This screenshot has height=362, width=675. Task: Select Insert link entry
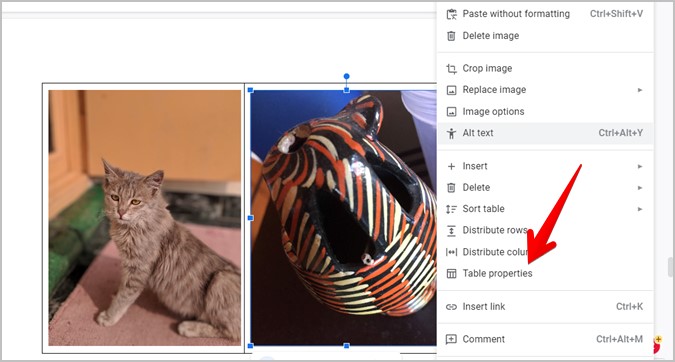545,306
